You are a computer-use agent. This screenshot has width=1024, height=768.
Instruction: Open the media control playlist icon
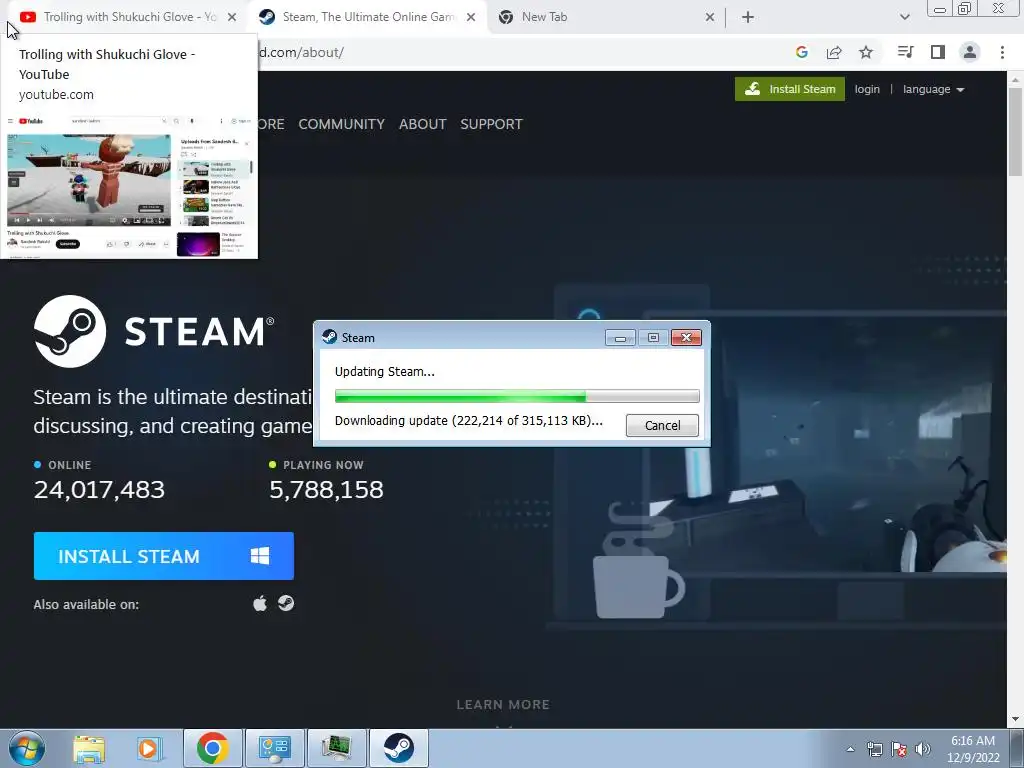(905, 52)
